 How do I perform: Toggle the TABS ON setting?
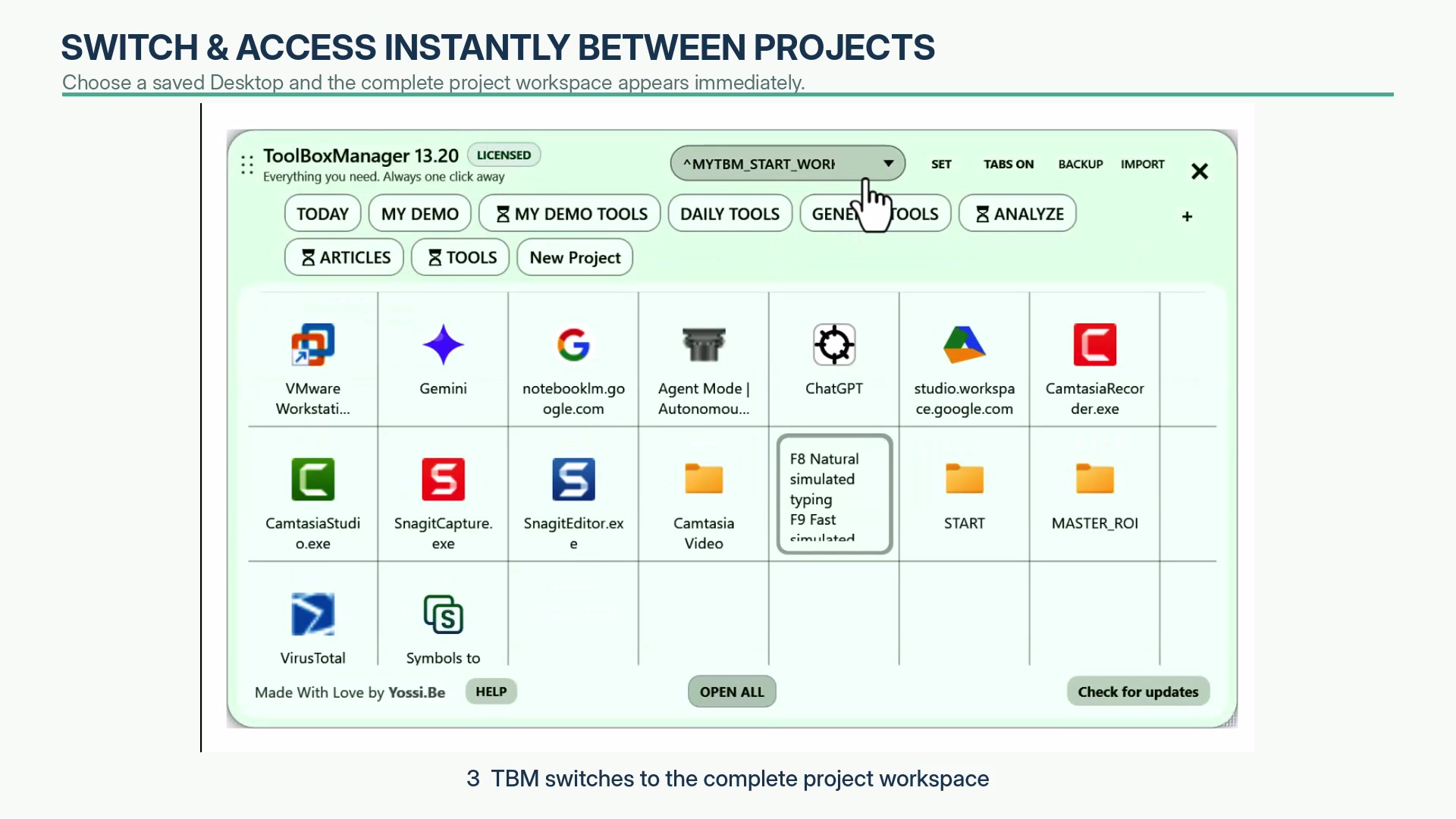coord(1009,165)
